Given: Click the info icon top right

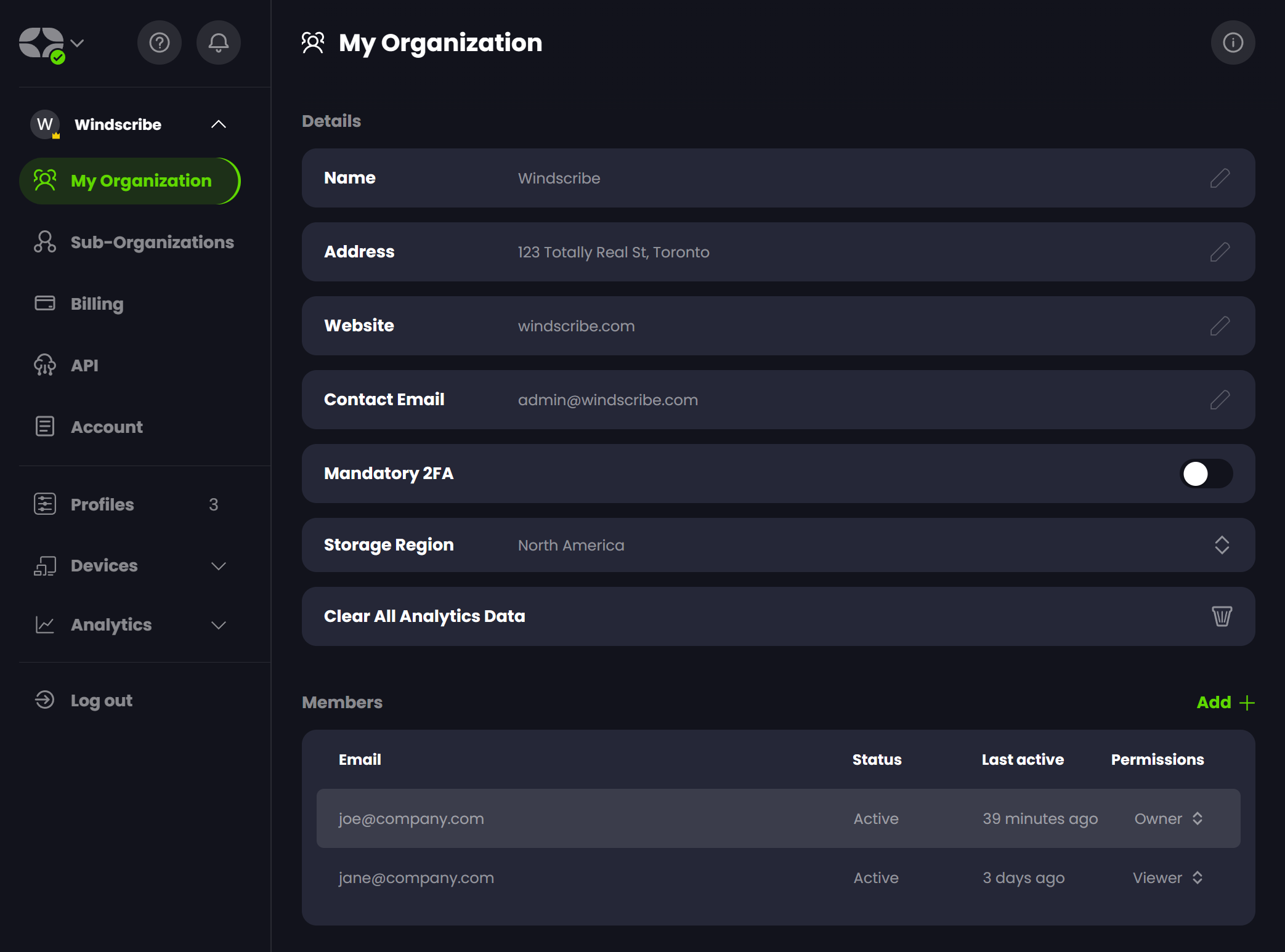Looking at the screenshot, I should [1232, 42].
